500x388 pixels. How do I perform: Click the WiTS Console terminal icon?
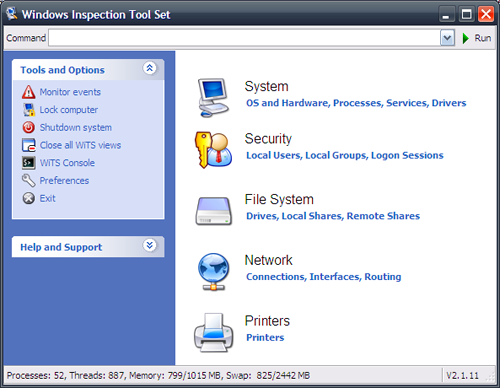(29, 163)
